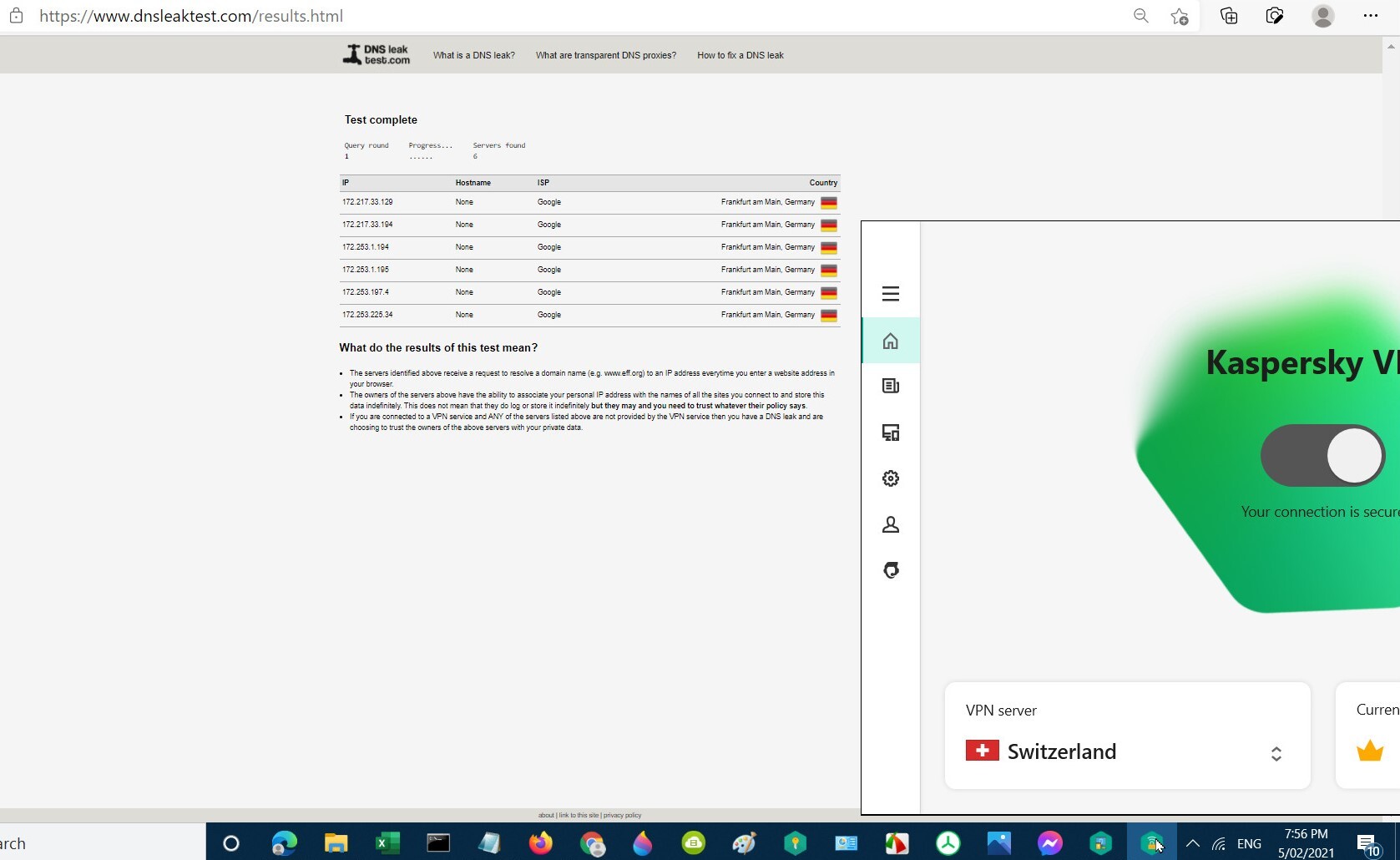Open the Command Prompt taskbar icon
This screenshot has width=1400, height=860.
click(438, 843)
